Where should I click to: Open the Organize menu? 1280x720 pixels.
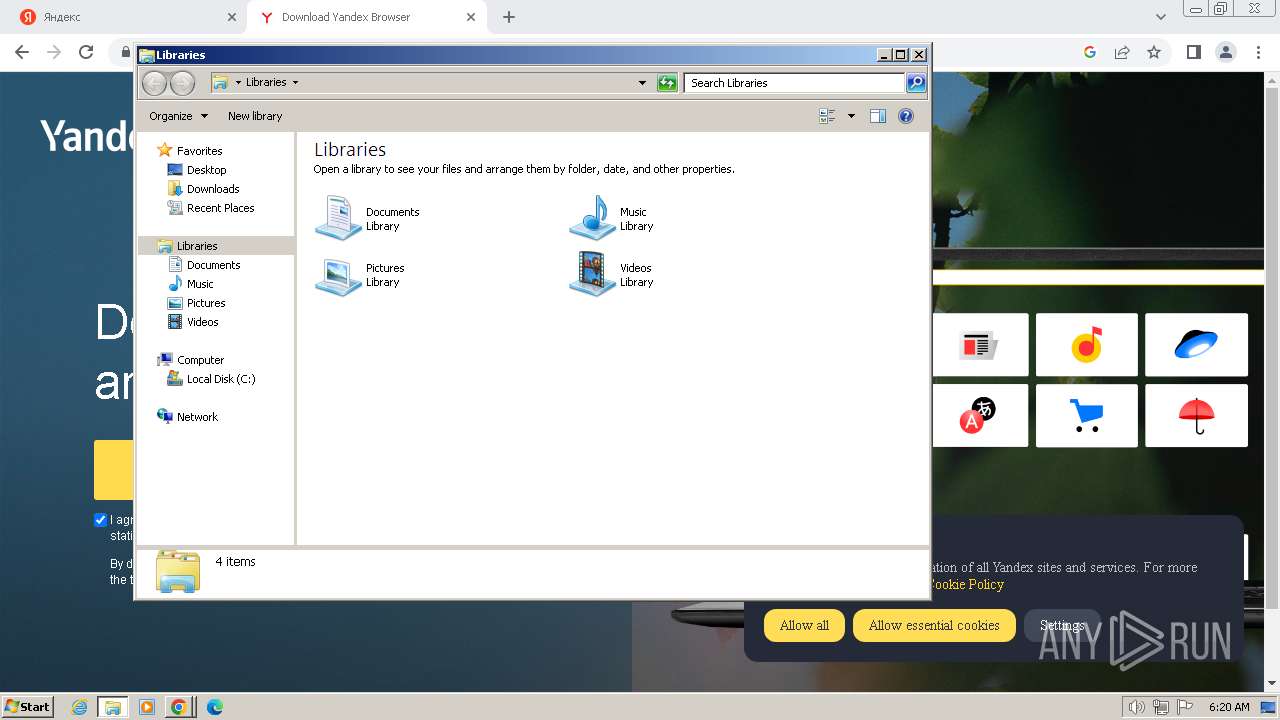point(178,116)
